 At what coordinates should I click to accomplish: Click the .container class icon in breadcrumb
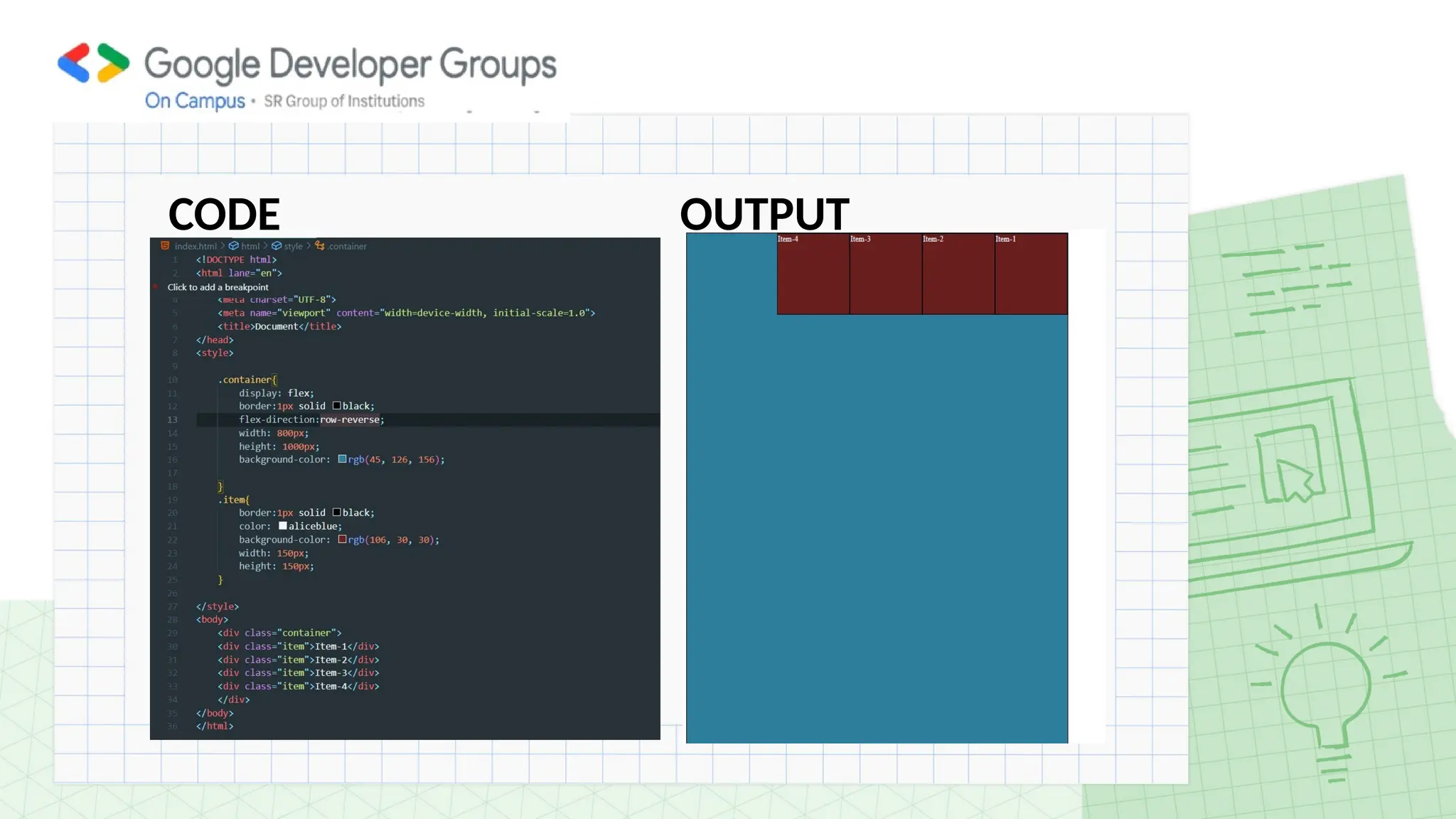pos(320,246)
